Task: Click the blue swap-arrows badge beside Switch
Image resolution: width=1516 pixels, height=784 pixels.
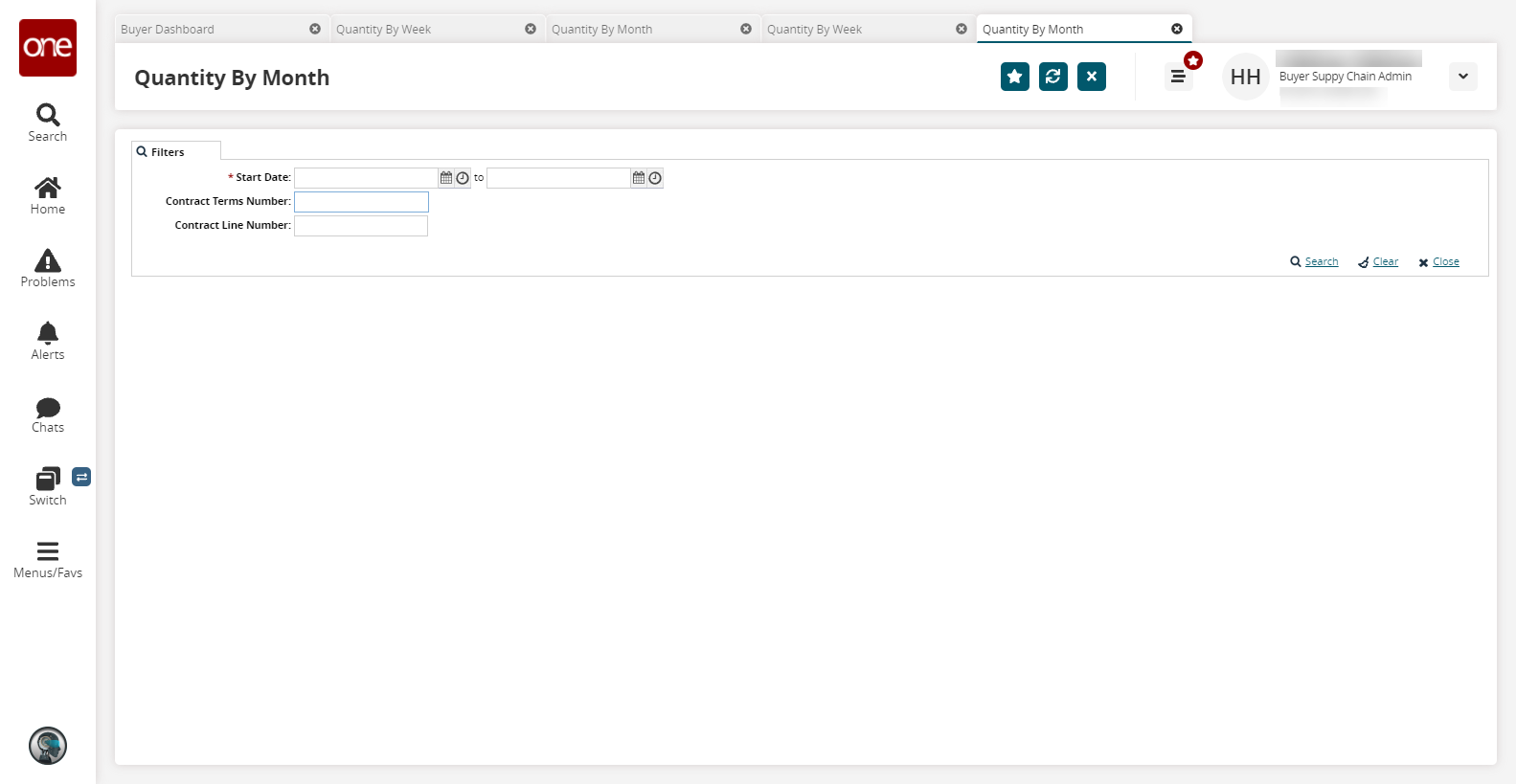Action: (81, 477)
